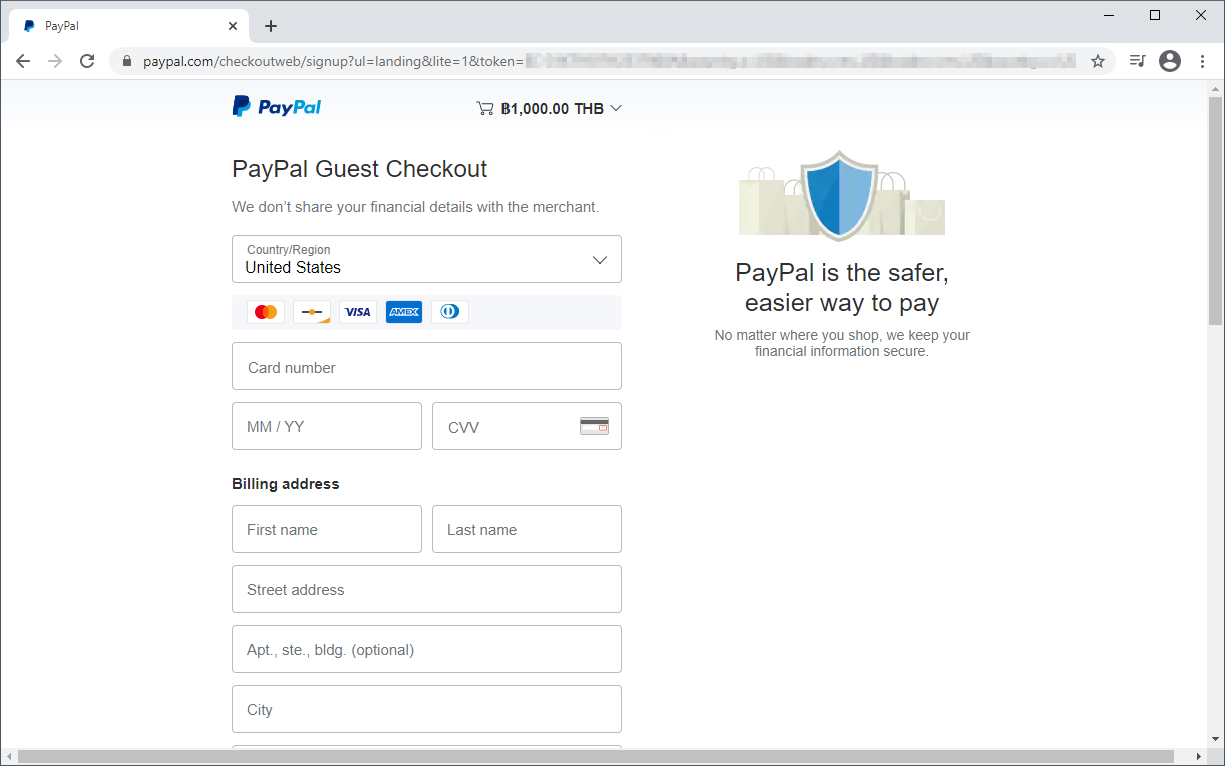Click the 'PayPal Guest Checkout' heading
The image size is (1225, 766).
360,168
